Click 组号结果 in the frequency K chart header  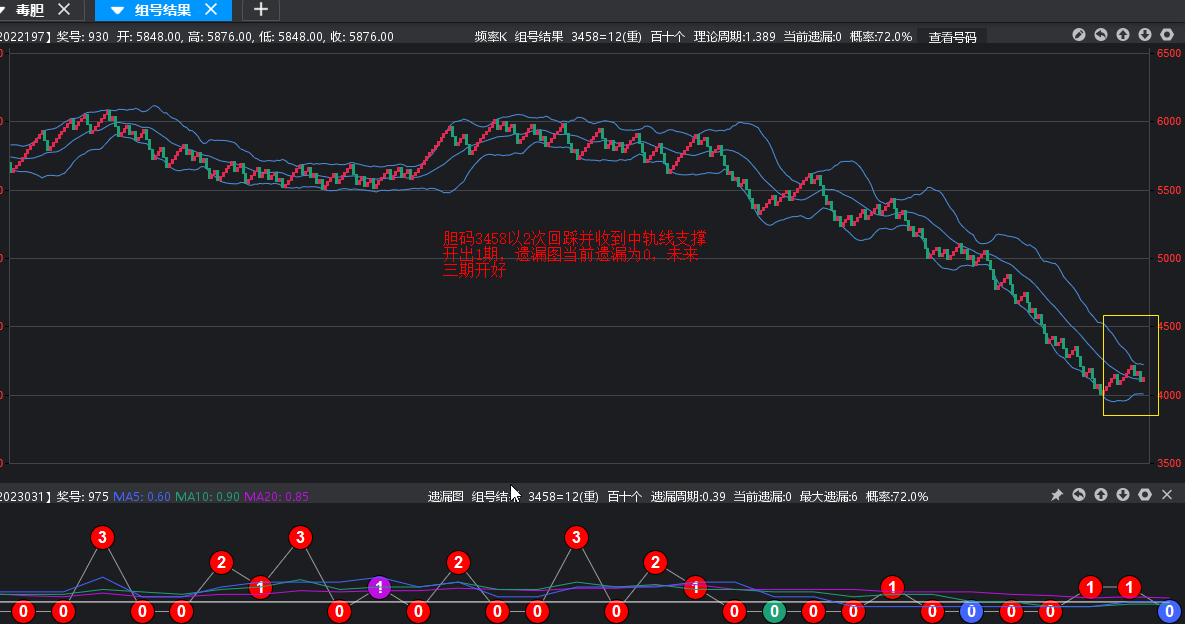[539, 36]
